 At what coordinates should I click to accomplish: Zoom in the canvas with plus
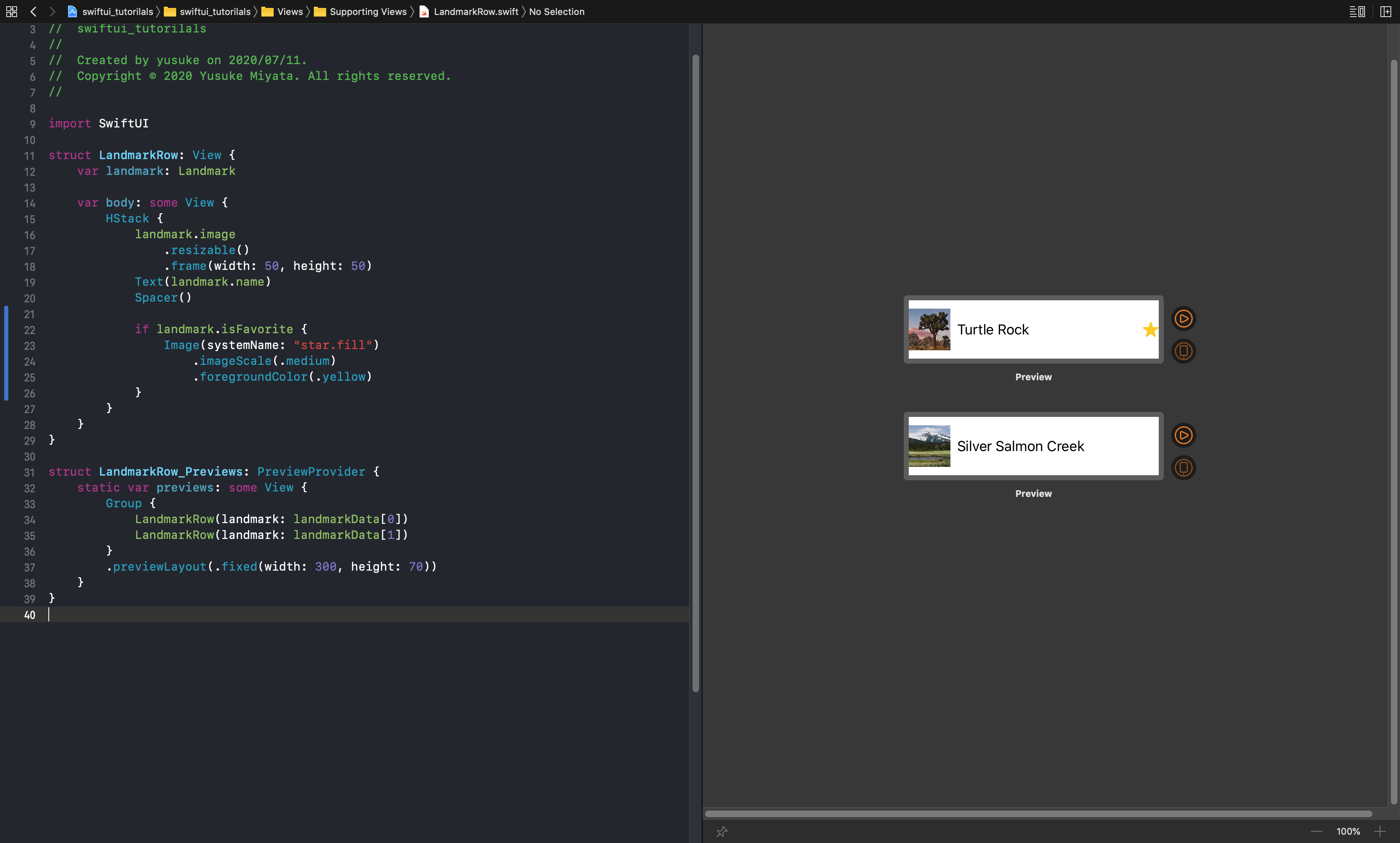click(x=1380, y=832)
